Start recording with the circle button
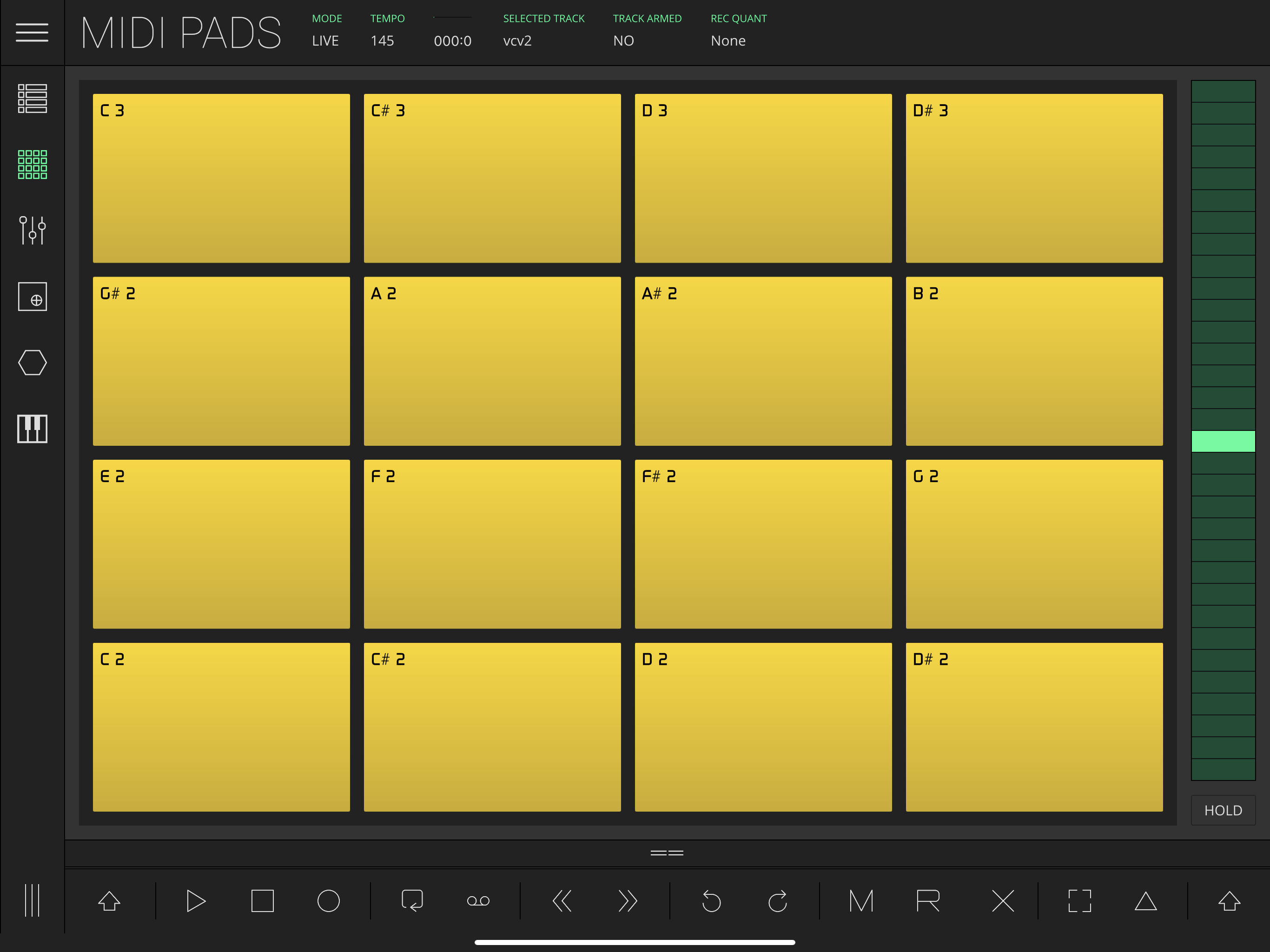The height and width of the screenshot is (952, 1270). (328, 901)
